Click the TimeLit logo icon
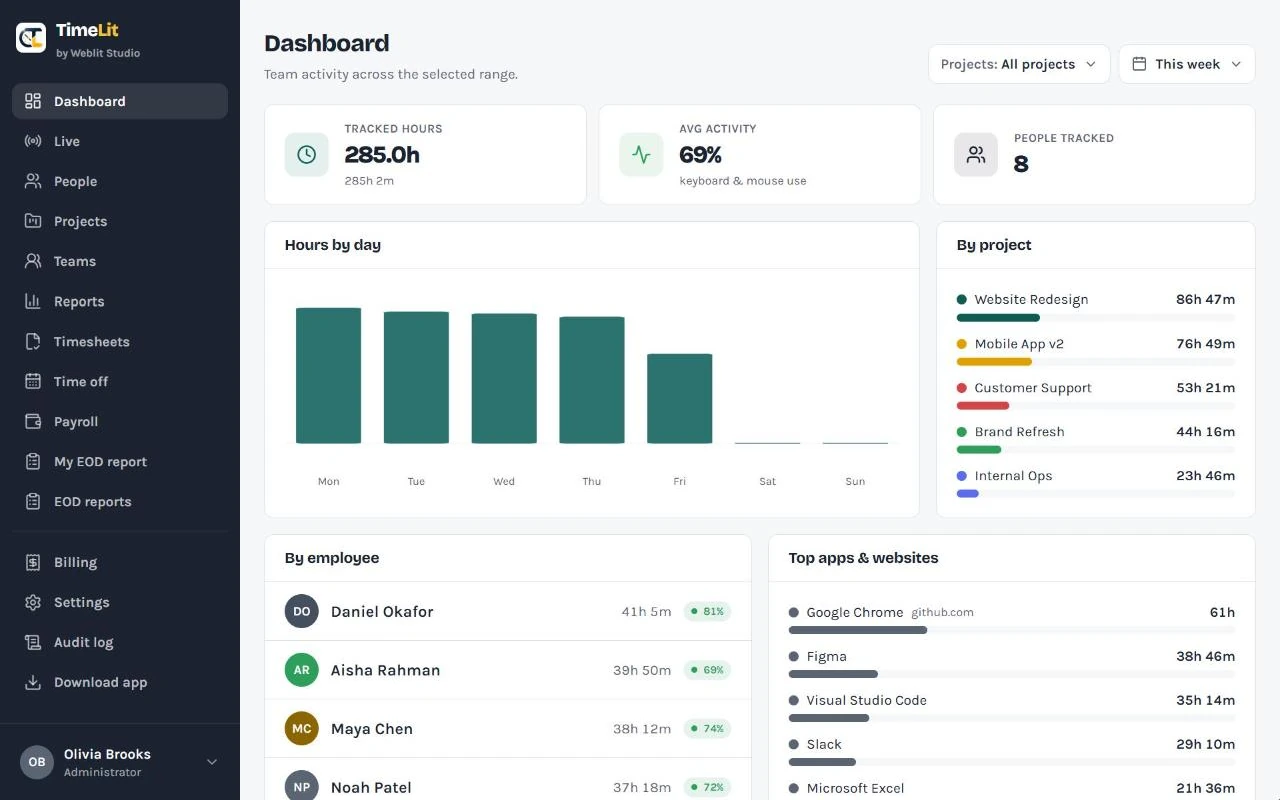The image size is (1280, 800). click(x=31, y=38)
